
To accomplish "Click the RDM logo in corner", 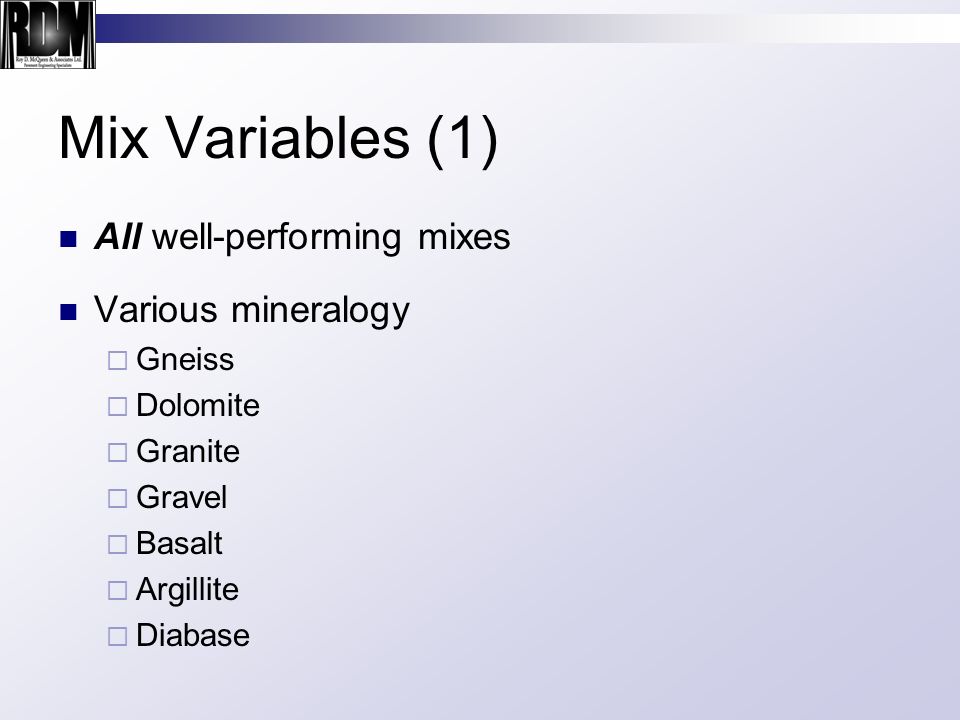I will pos(48,34).
